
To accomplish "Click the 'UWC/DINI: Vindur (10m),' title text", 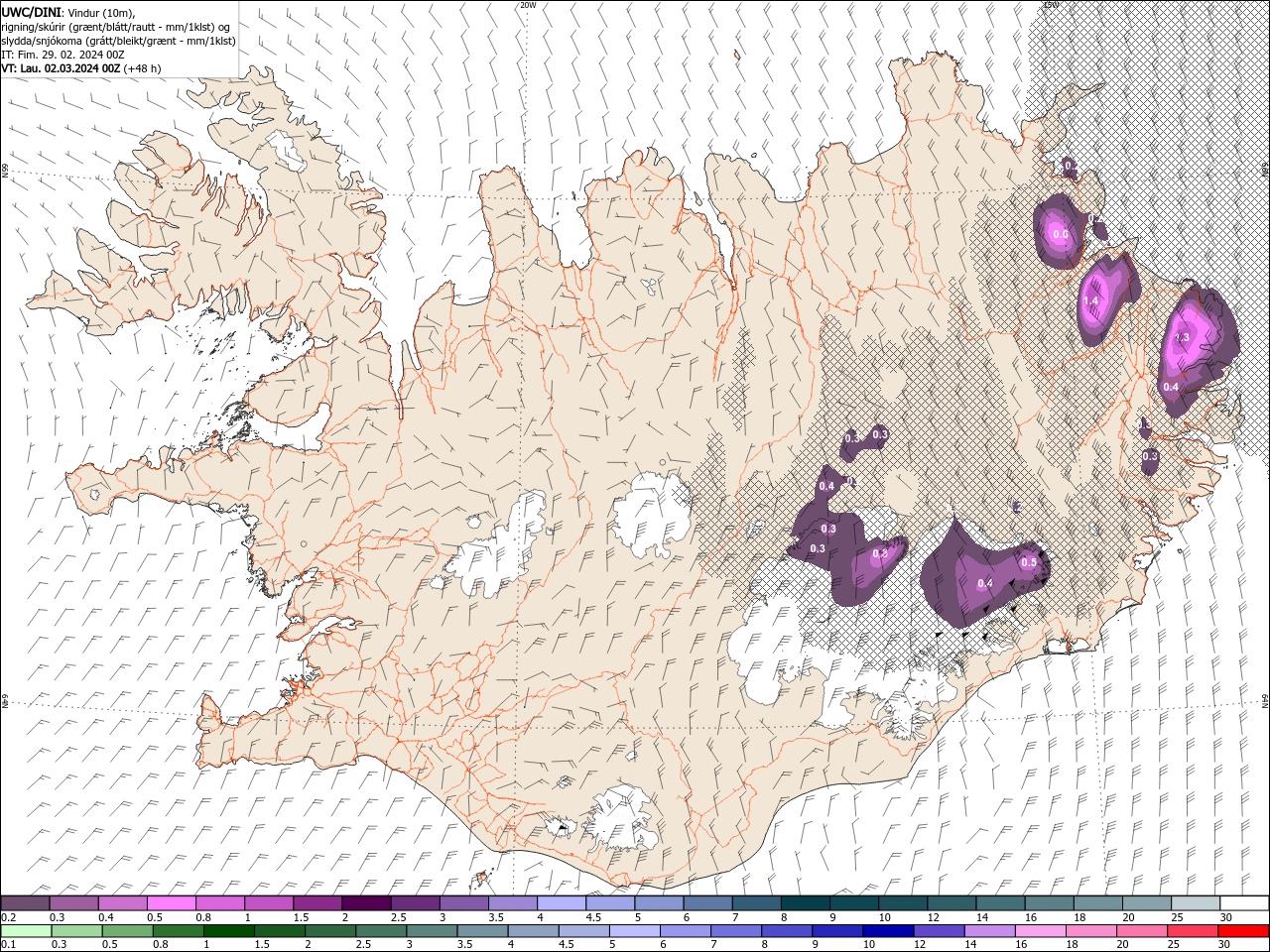I will point(67,12).
